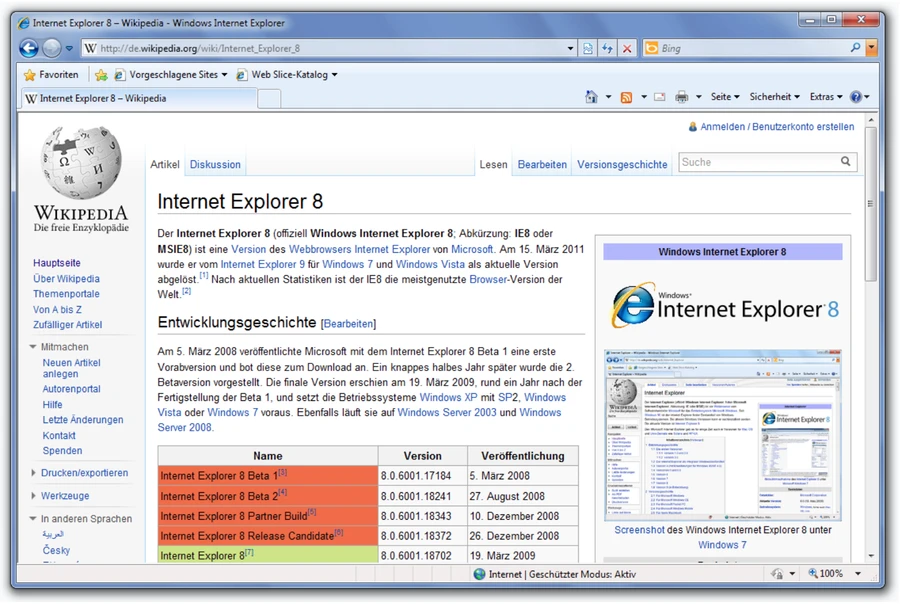Click the page vertical scrollbar thumb
This screenshot has height=604, width=900.
click(x=871, y=204)
